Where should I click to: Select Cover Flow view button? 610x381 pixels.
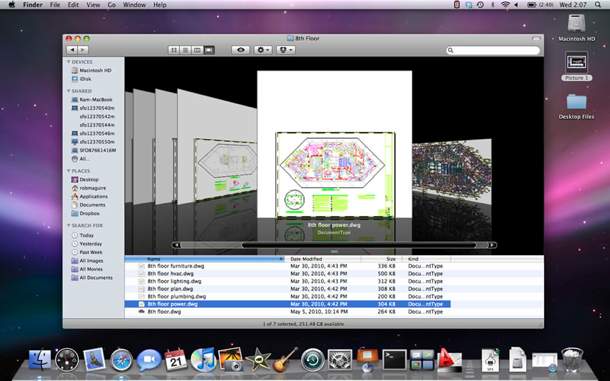209,50
